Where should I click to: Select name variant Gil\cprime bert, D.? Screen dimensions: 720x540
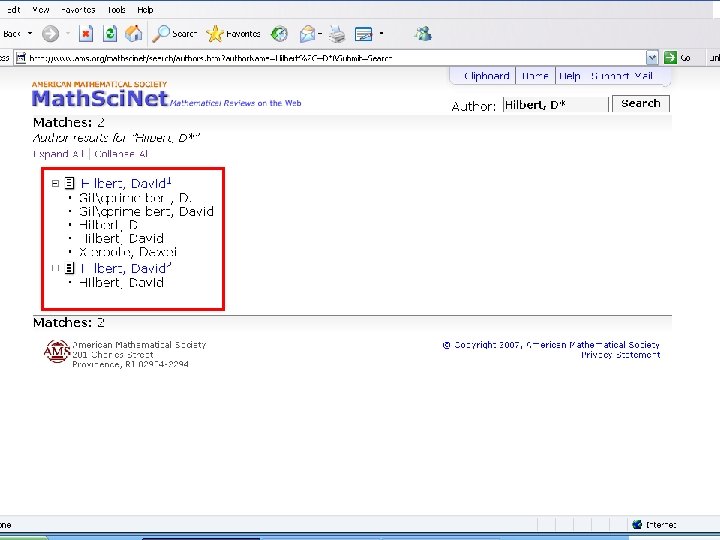(x=135, y=198)
